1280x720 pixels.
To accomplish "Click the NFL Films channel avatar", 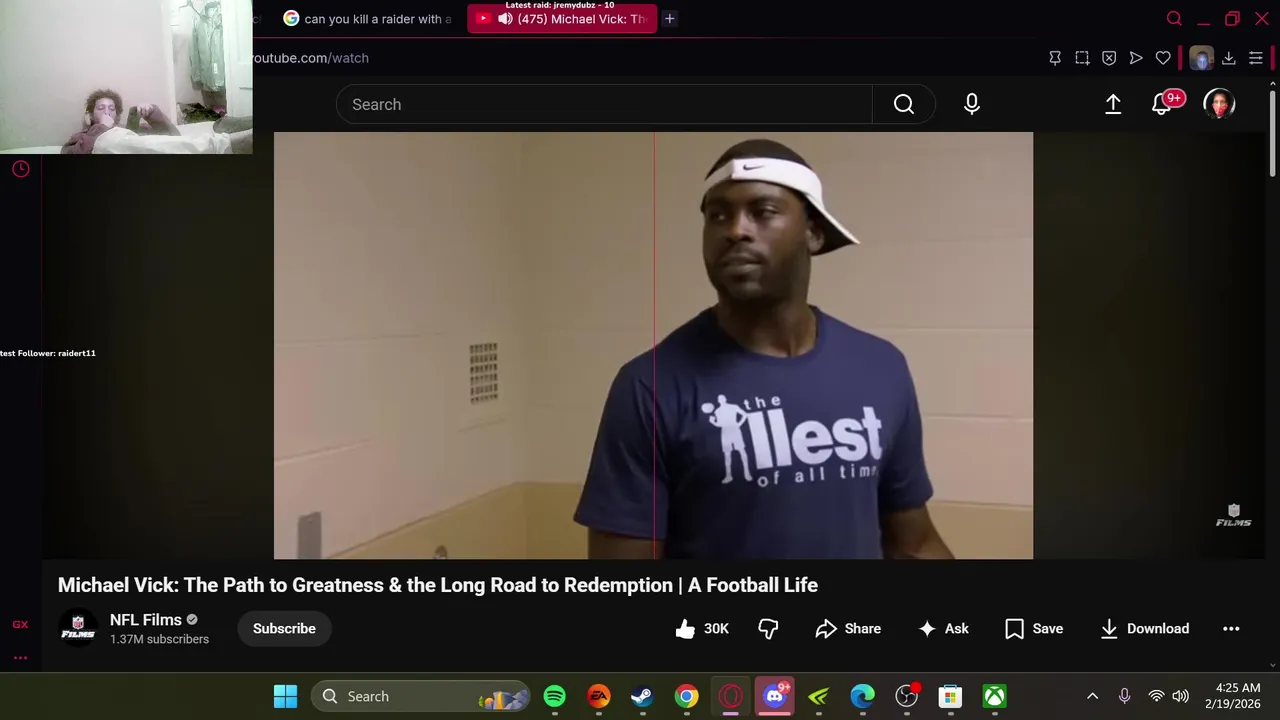I will point(78,628).
